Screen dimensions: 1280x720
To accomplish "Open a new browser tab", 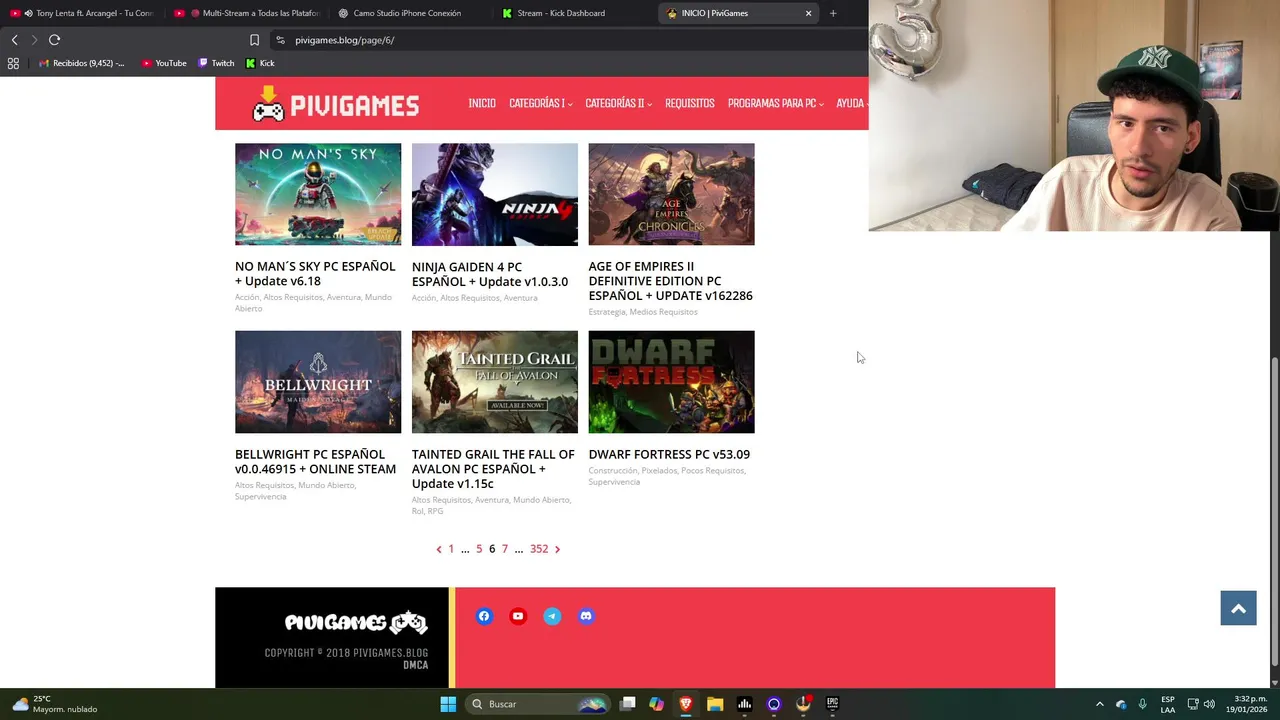I will click(832, 13).
